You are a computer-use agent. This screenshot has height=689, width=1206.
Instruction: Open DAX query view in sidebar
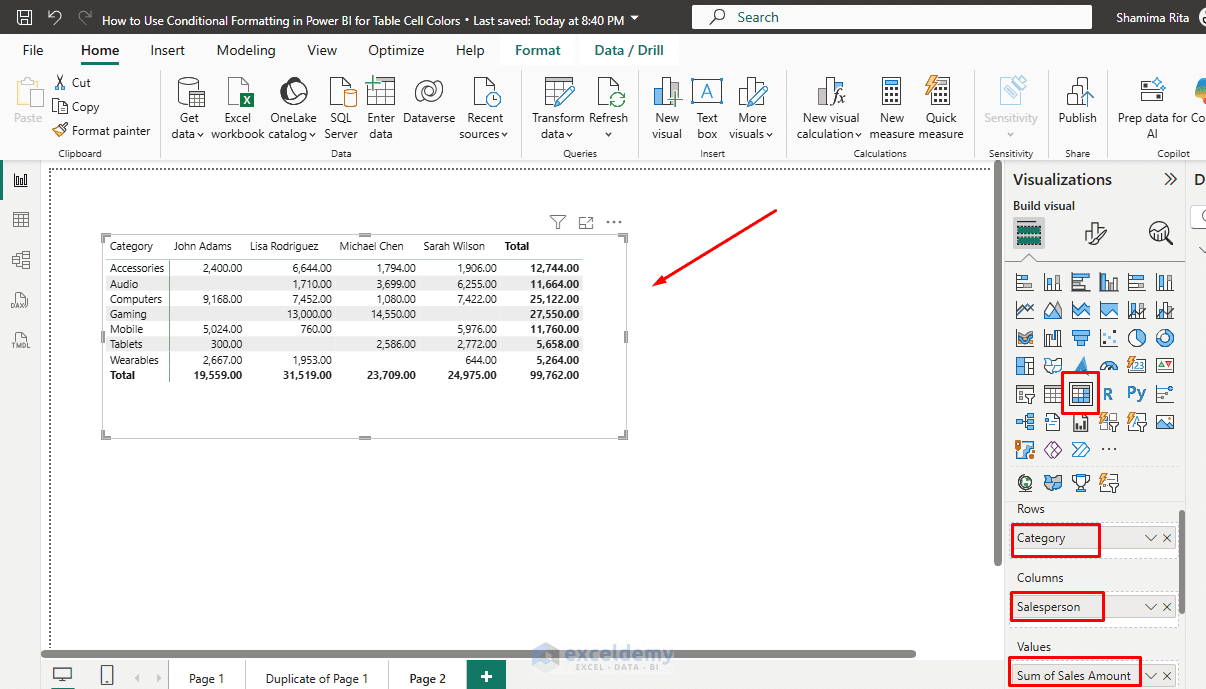pos(21,300)
